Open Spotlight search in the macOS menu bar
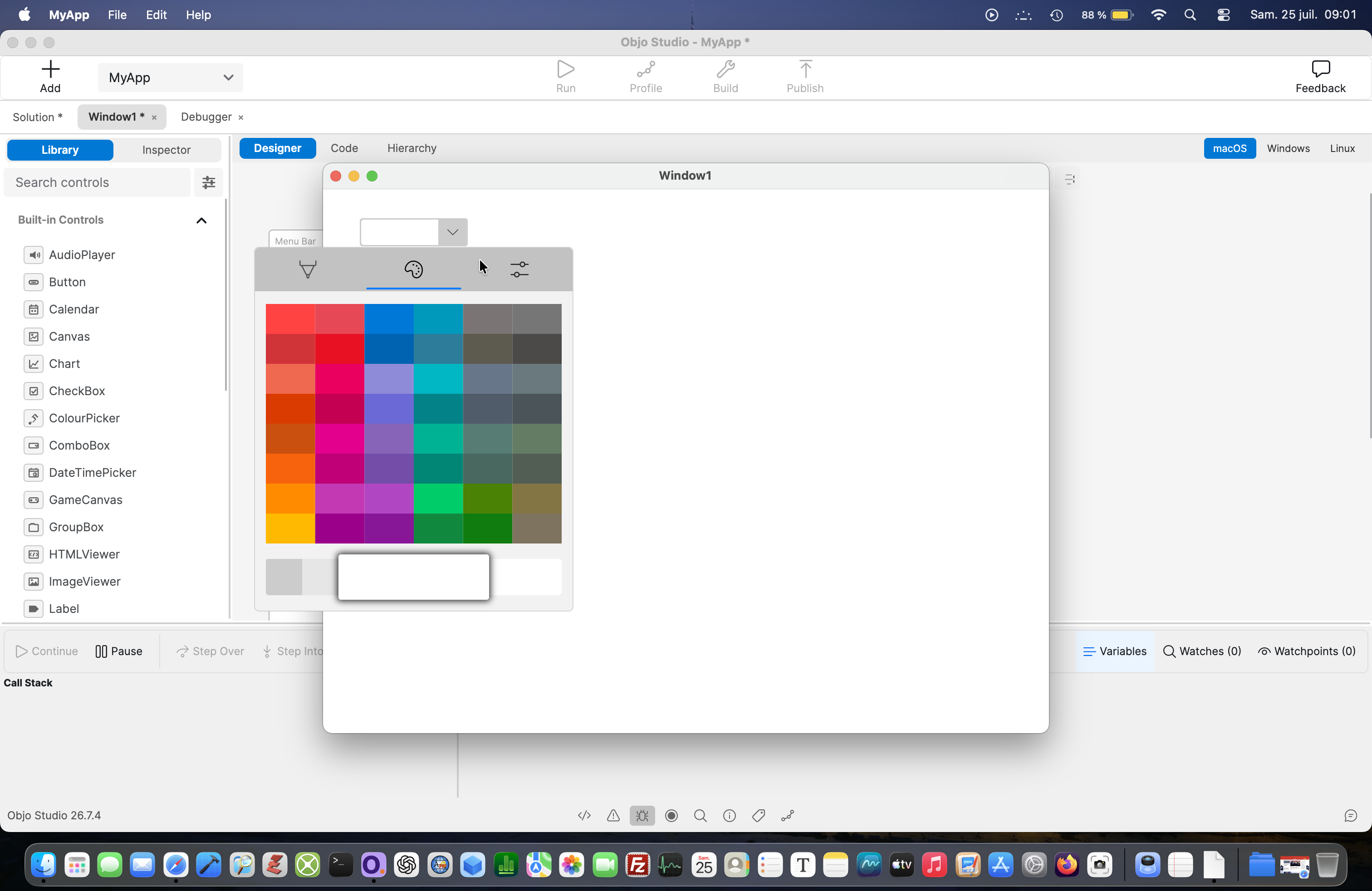The width and height of the screenshot is (1372, 891). 1190,15
